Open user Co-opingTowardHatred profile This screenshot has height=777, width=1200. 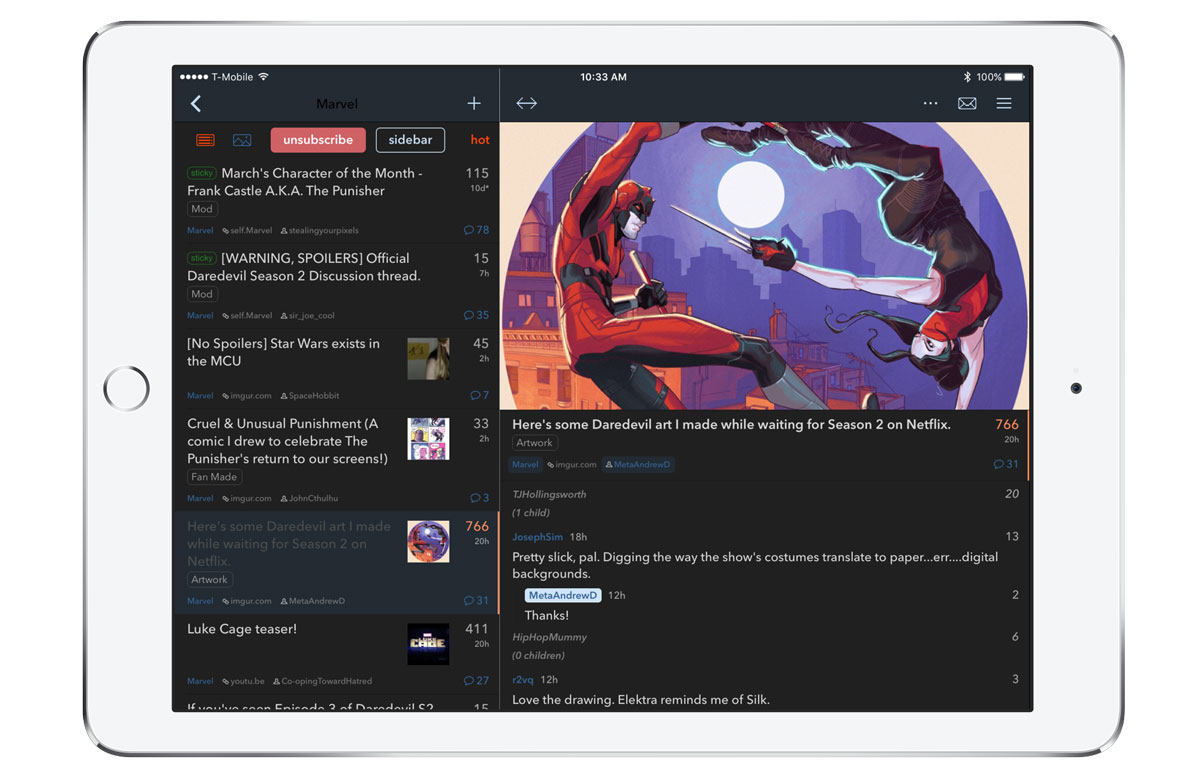pyautogui.click(x=322, y=681)
